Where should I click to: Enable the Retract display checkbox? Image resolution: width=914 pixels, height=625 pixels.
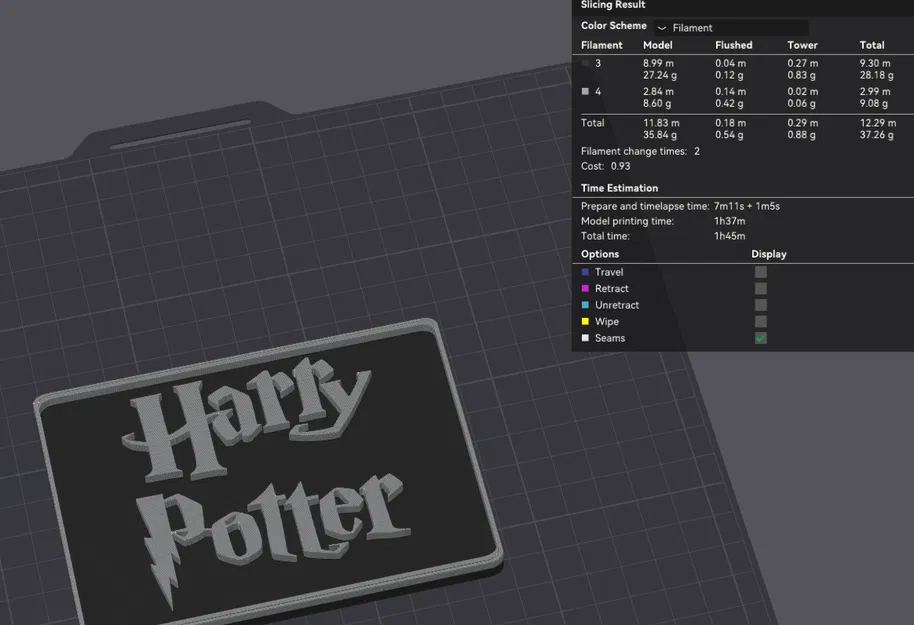pos(760,288)
